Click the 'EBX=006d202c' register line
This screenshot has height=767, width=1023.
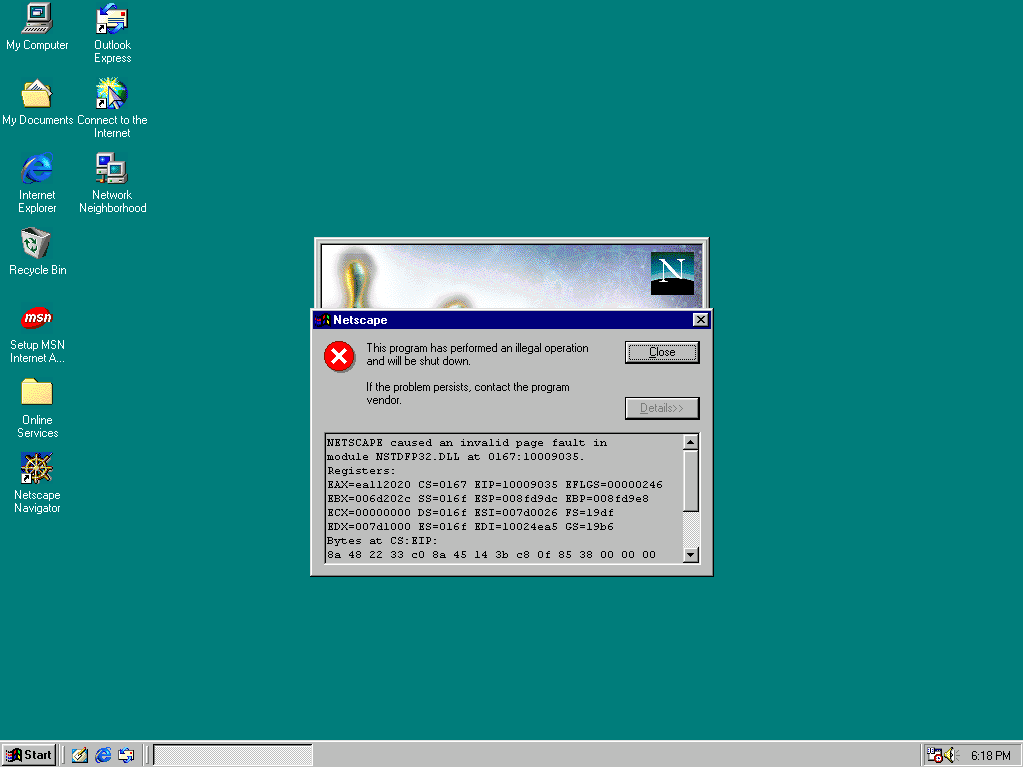[487, 499]
